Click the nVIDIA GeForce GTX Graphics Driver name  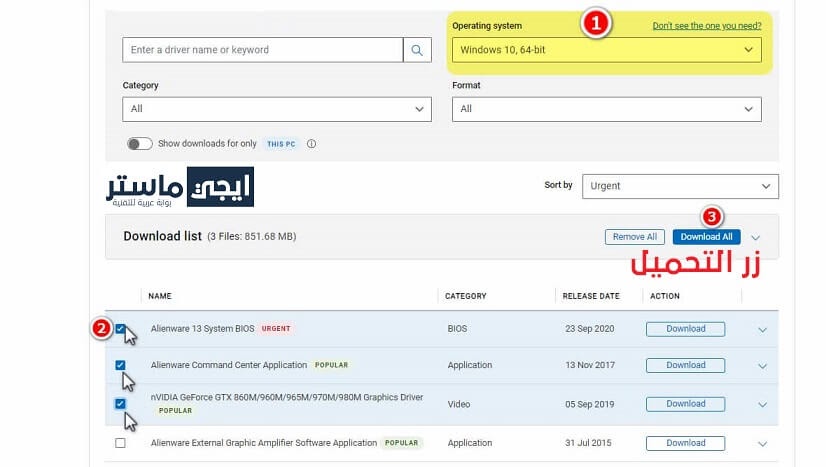pos(287,398)
